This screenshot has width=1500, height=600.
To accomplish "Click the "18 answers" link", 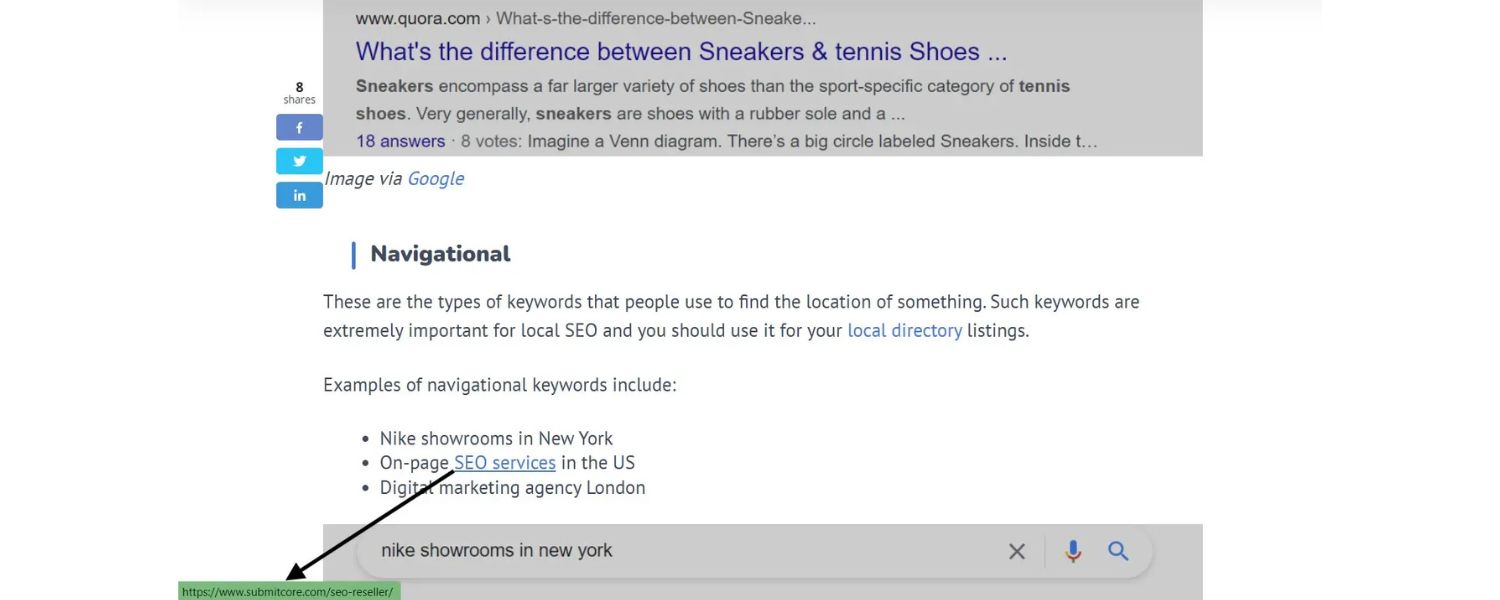I will 400,140.
